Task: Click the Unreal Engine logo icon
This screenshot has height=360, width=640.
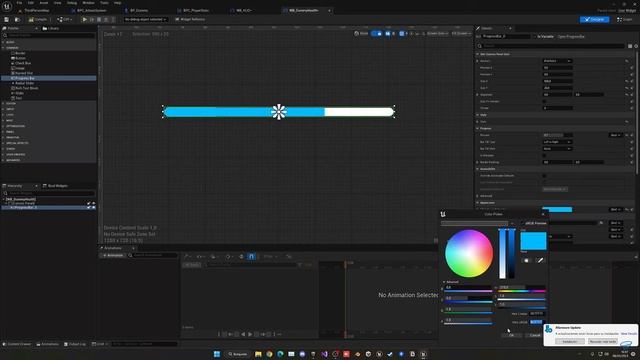Action: point(7,7)
